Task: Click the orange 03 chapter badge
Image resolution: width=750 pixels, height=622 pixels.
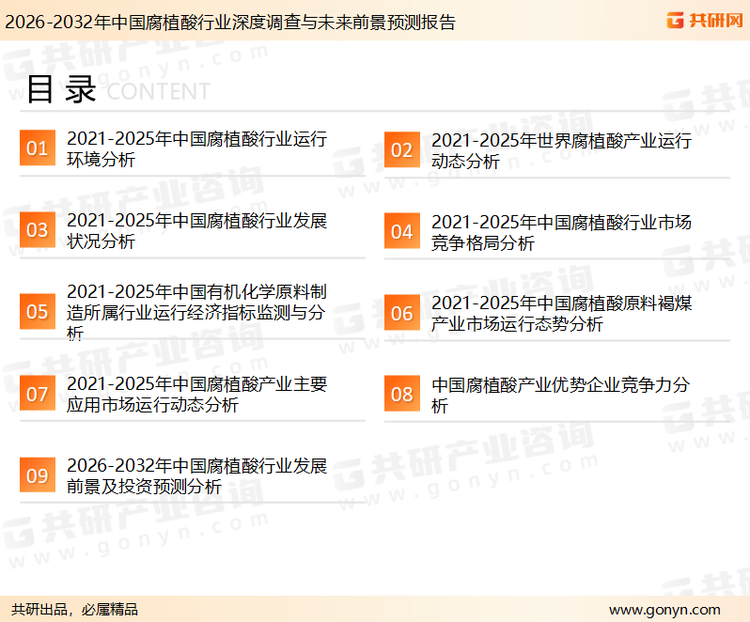Action: click(x=37, y=230)
